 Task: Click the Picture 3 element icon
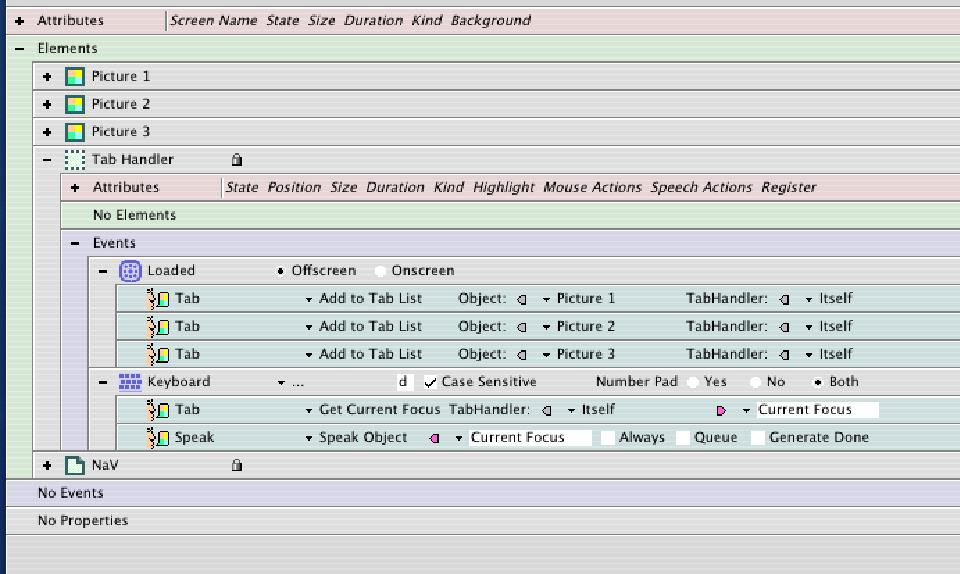[75, 132]
